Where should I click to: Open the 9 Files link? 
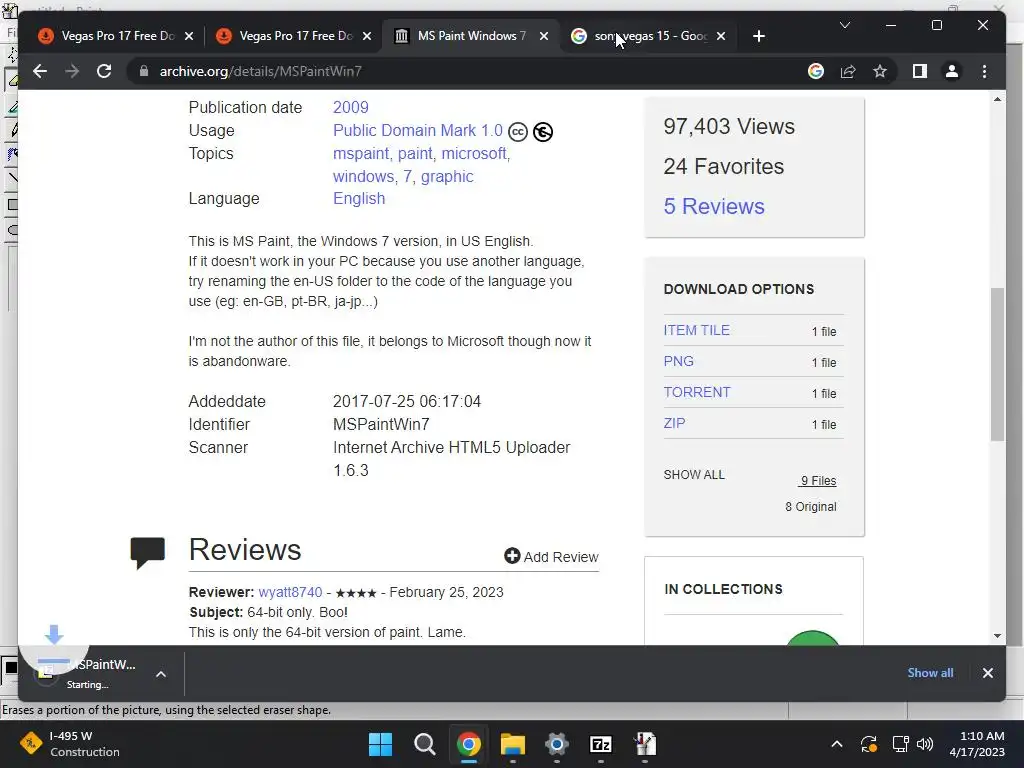click(x=818, y=481)
